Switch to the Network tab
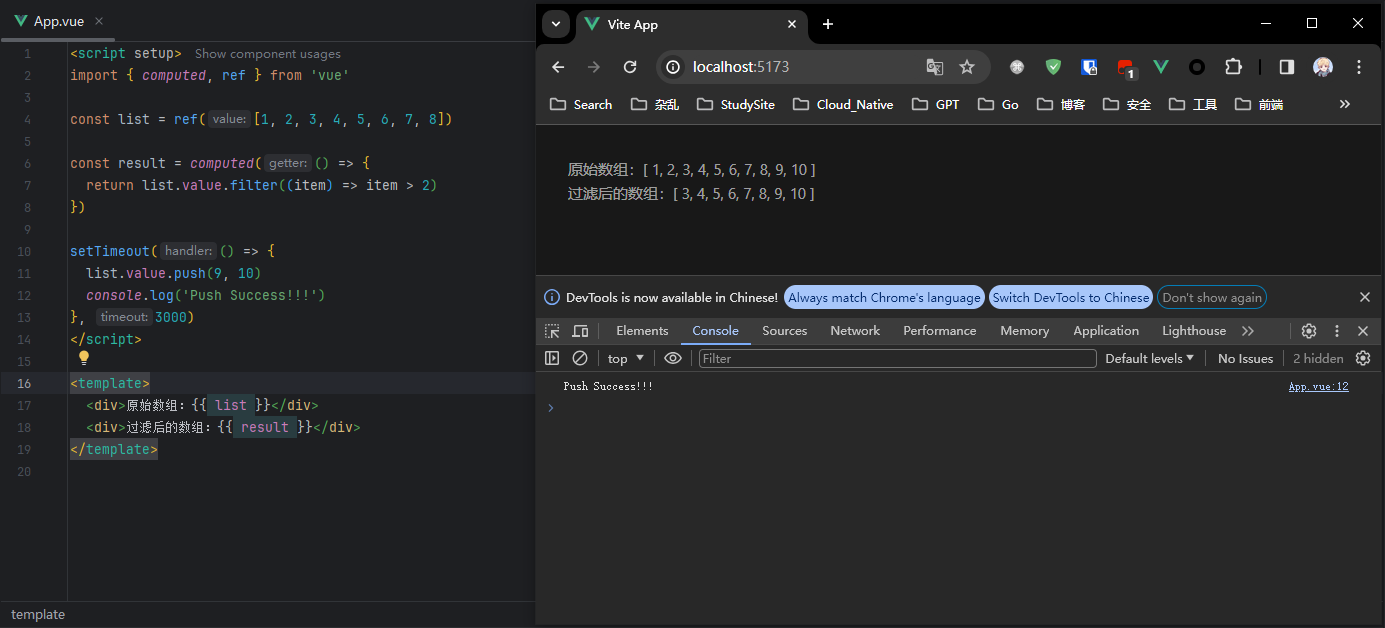This screenshot has width=1385, height=628. click(x=855, y=331)
